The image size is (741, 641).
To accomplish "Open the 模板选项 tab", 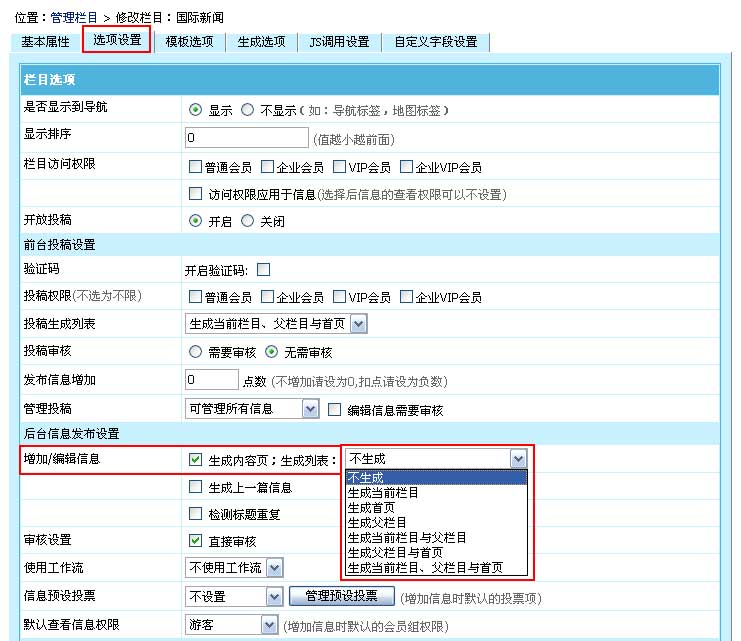I will (x=190, y=42).
